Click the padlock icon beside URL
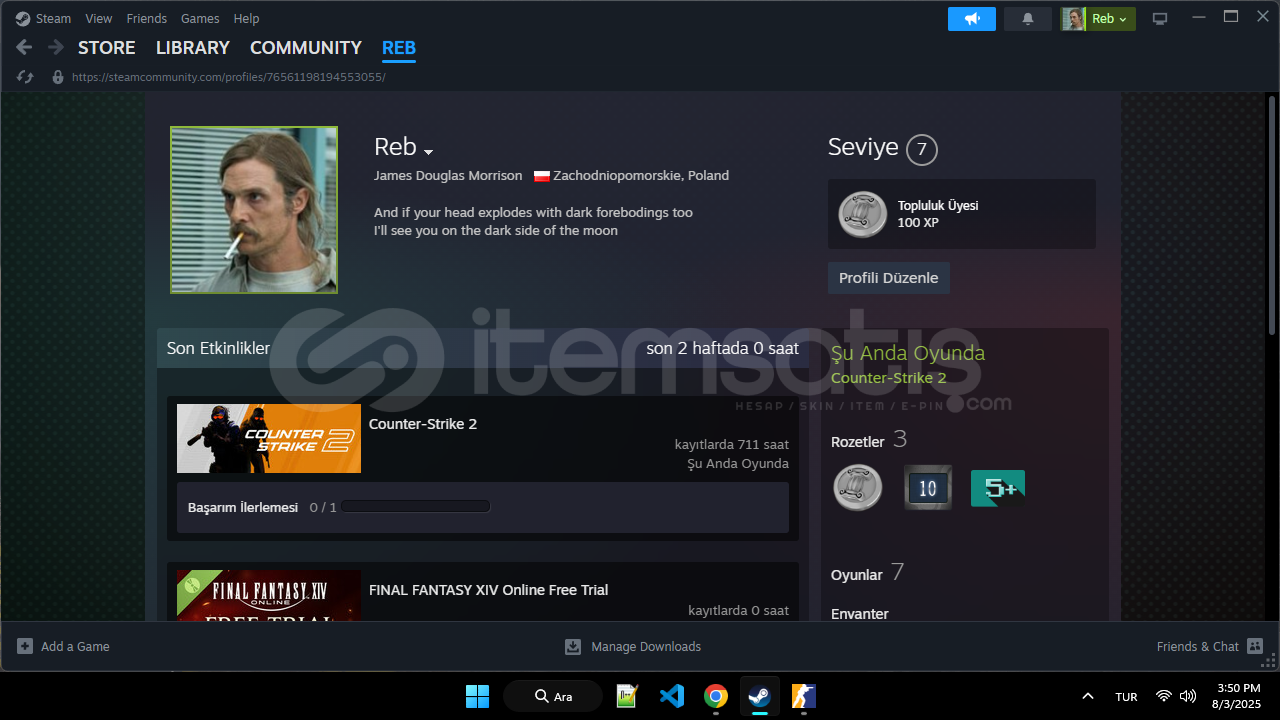Screen dimensions: 1280x720 pyautogui.click(x=58, y=77)
